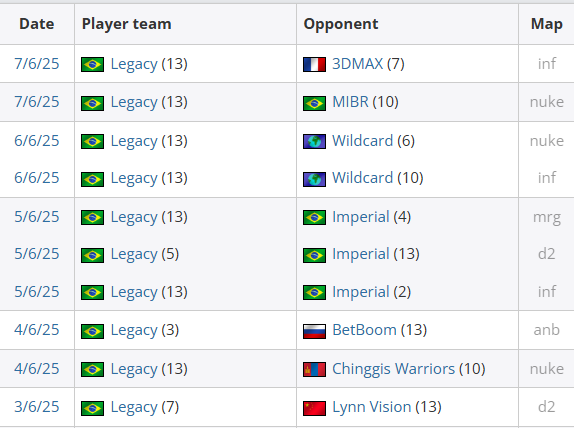Click the Russian flag beside BetBoom
574x428 pixels.
pos(314,331)
